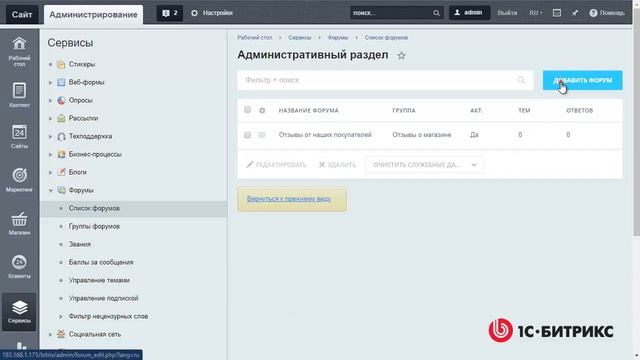
Task: Expand the Опросы tree node
Action: (x=50, y=100)
